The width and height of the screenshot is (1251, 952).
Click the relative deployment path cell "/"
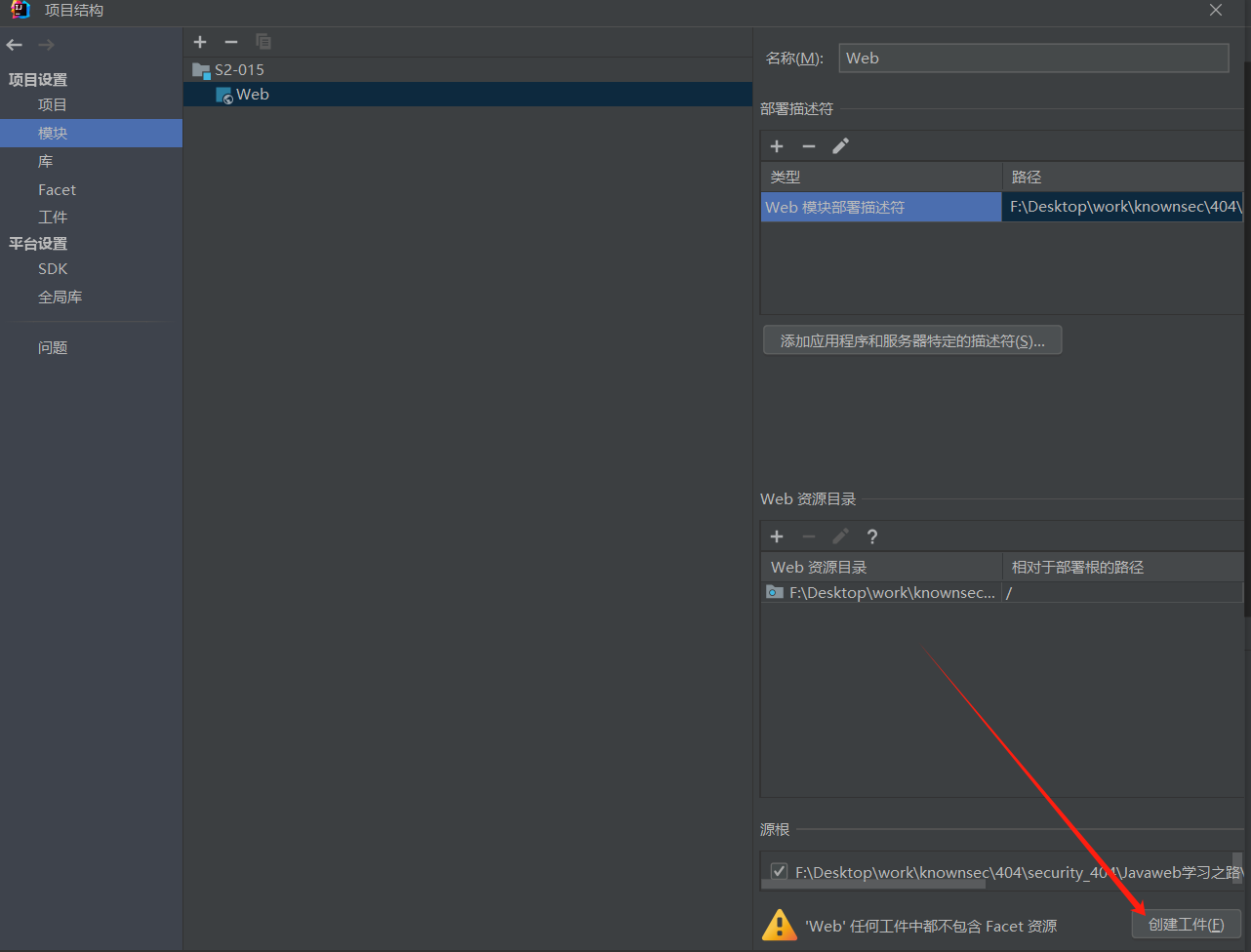1122,592
